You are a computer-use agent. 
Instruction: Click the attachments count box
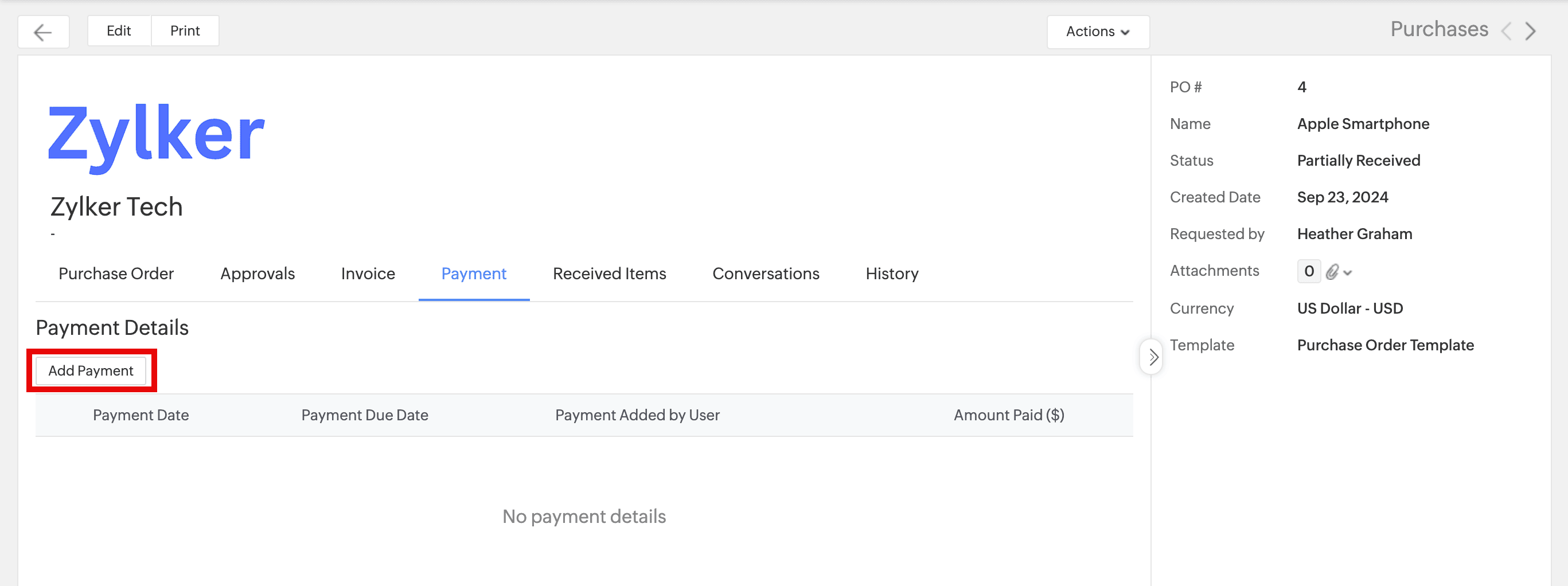click(1309, 271)
